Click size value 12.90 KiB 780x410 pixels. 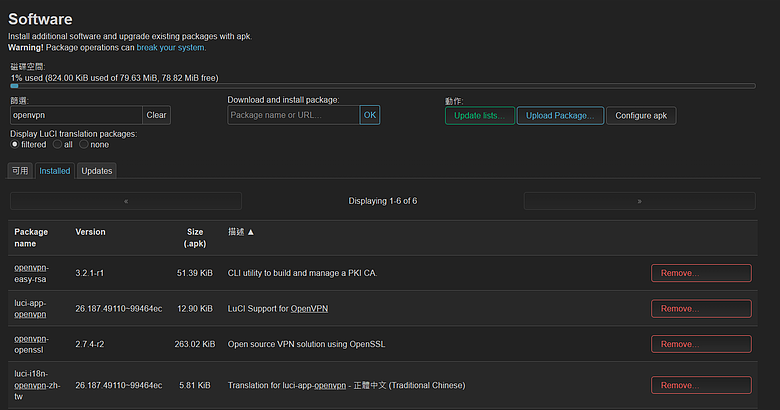tap(195, 308)
